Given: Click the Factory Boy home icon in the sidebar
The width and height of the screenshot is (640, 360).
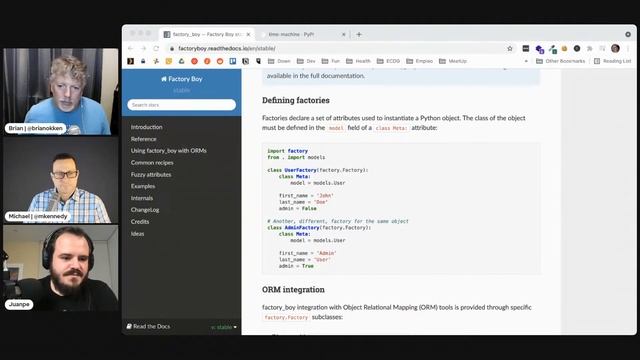Looking at the screenshot, I should (164, 79).
